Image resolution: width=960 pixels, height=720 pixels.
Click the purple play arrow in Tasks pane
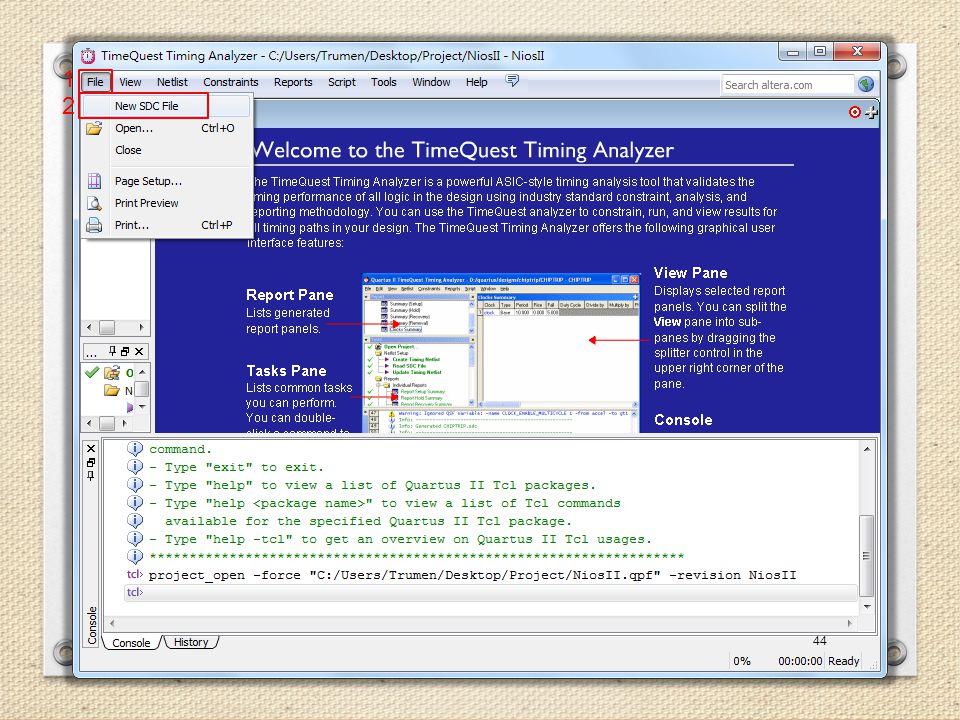click(129, 407)
